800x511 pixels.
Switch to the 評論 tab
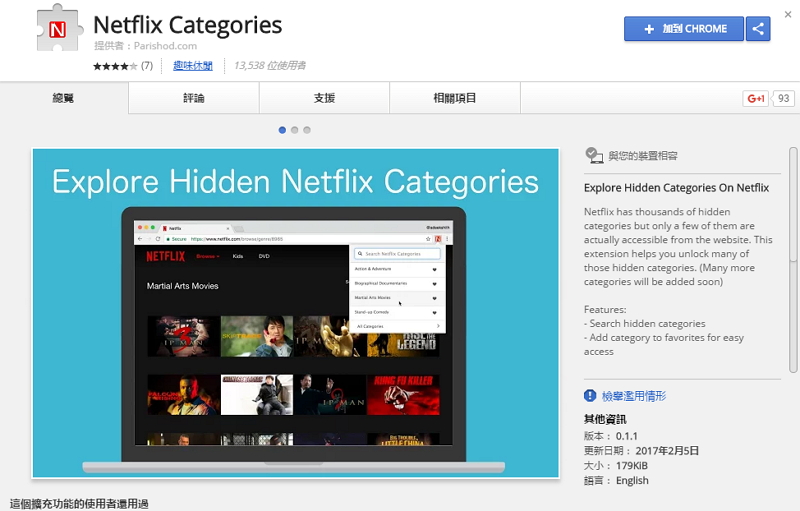[x=194, y=98]
